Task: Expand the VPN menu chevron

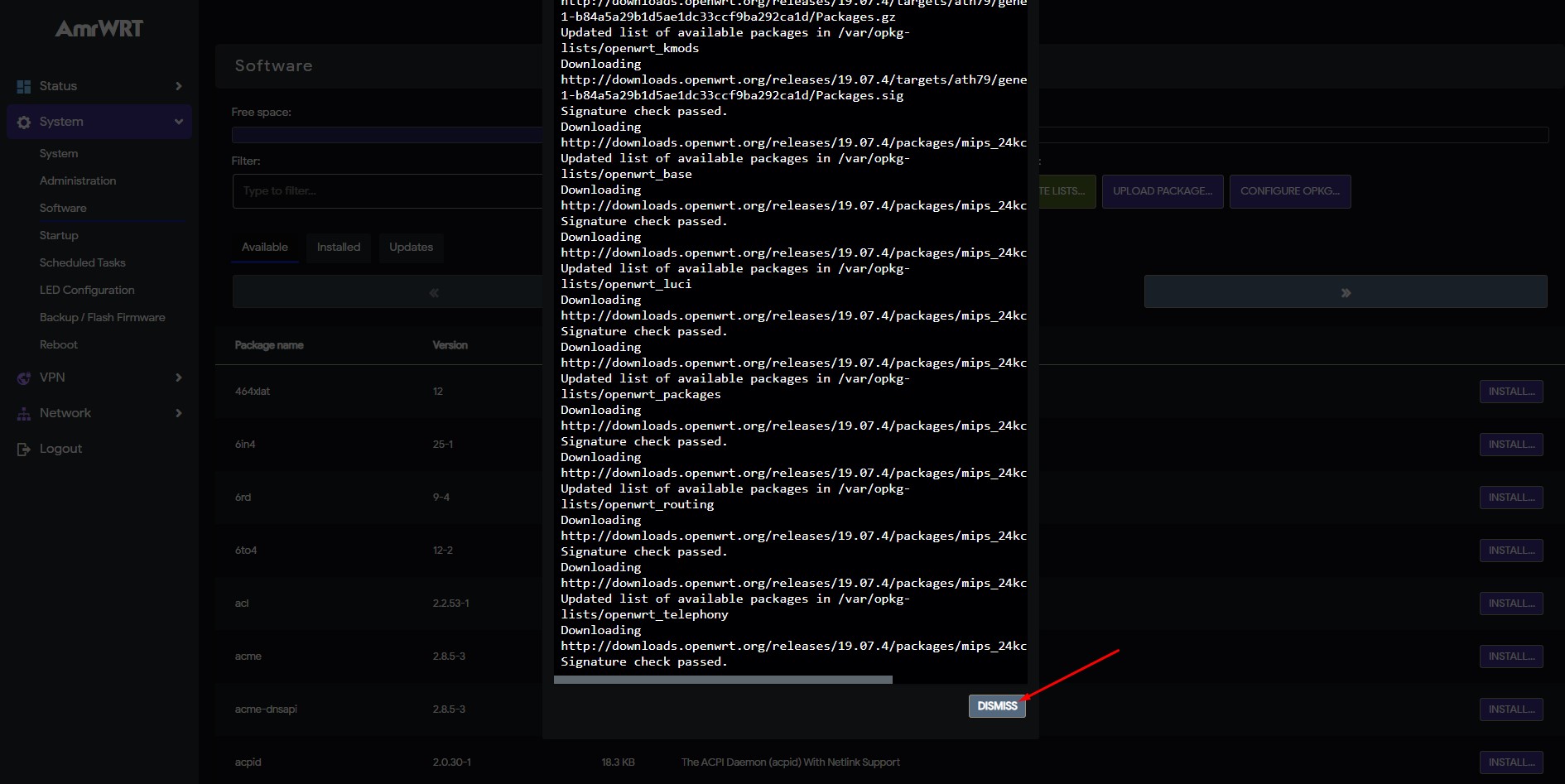Action: pos(178,378)
